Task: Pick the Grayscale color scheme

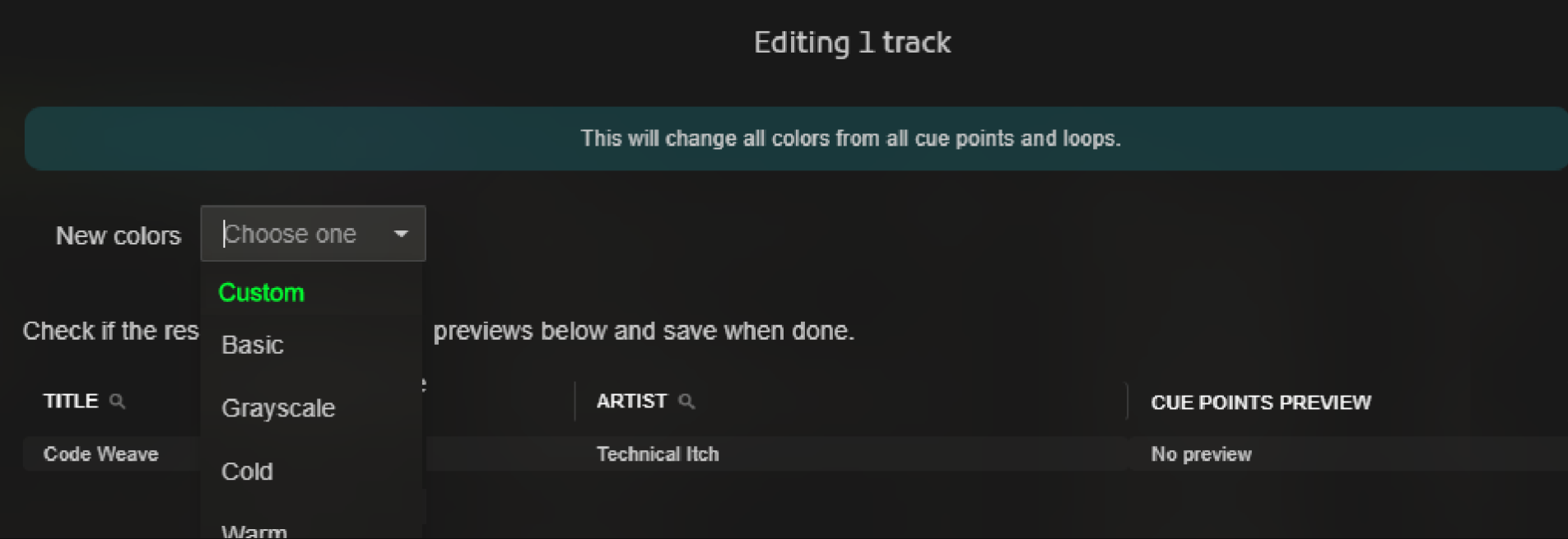Action: 278,408
